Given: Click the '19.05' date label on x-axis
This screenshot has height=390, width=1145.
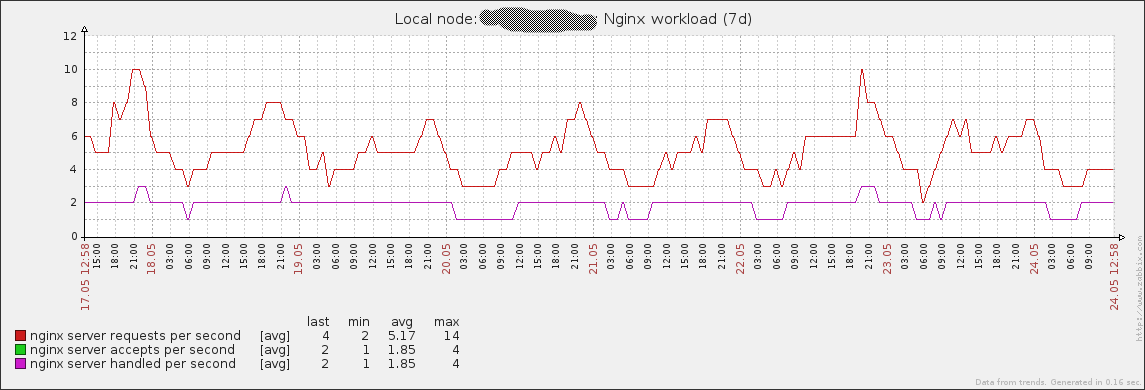Looking at the screenshot, I should click(x=298, y=259).
